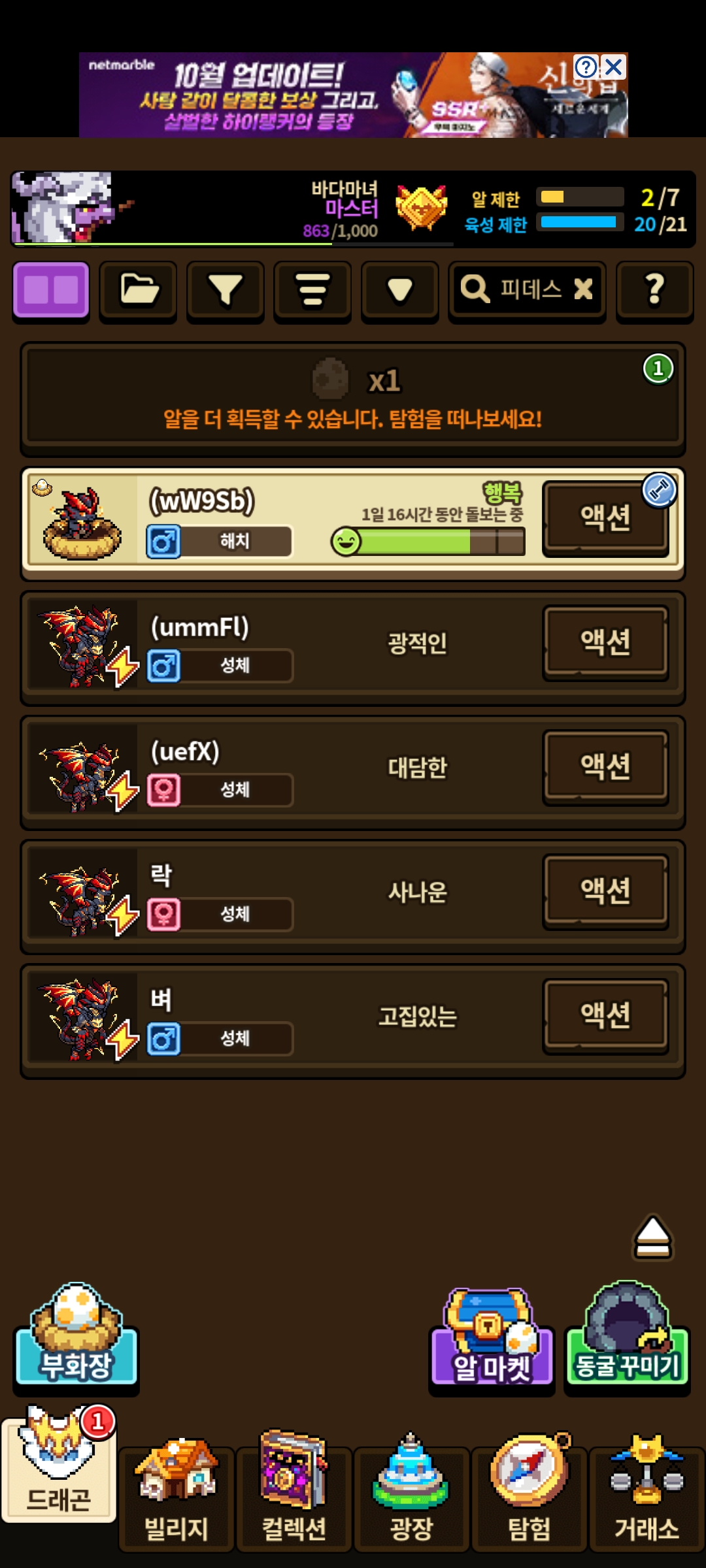This screenshot has height=1568, width=706.
Task: Select the happiness progress bar of (wW9Sb)
Action: pyautogui.click(x=428, y=542)
